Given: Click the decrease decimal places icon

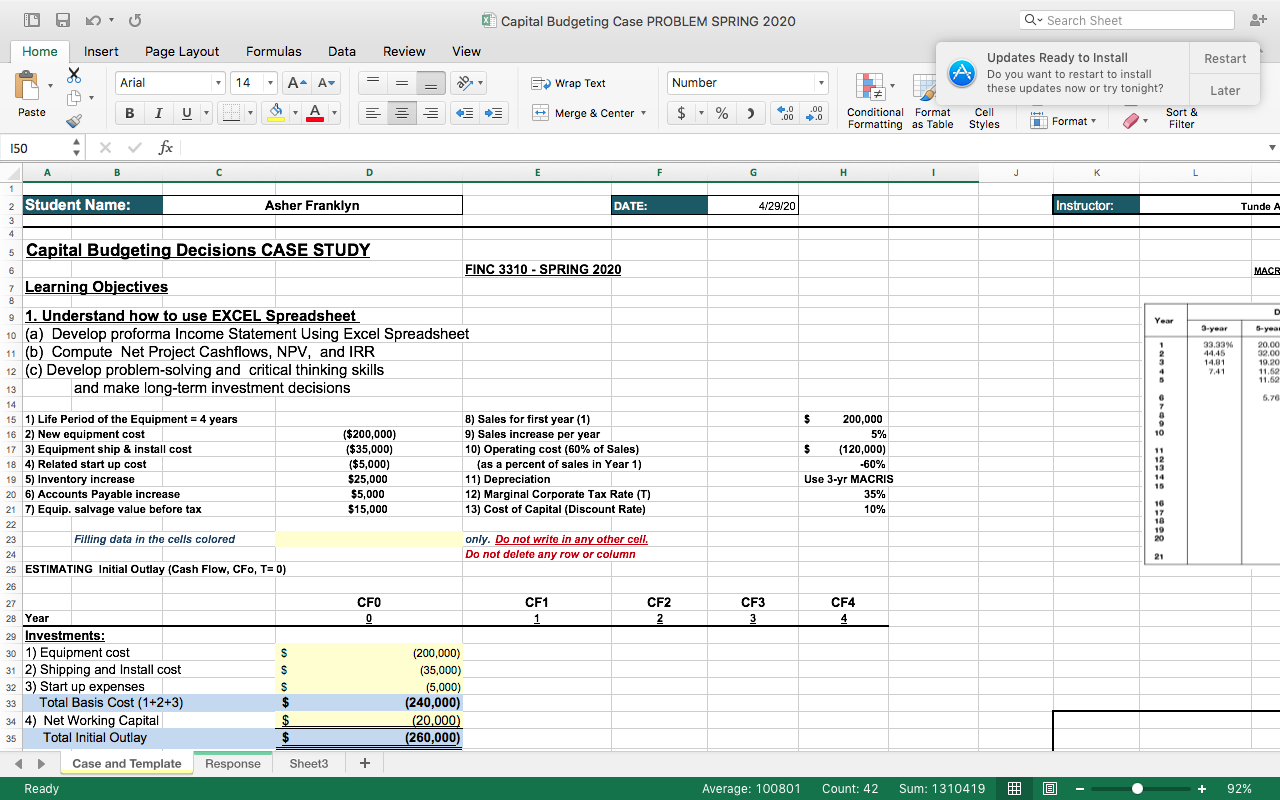Looking at the screenshot, I should click(816, 114).
